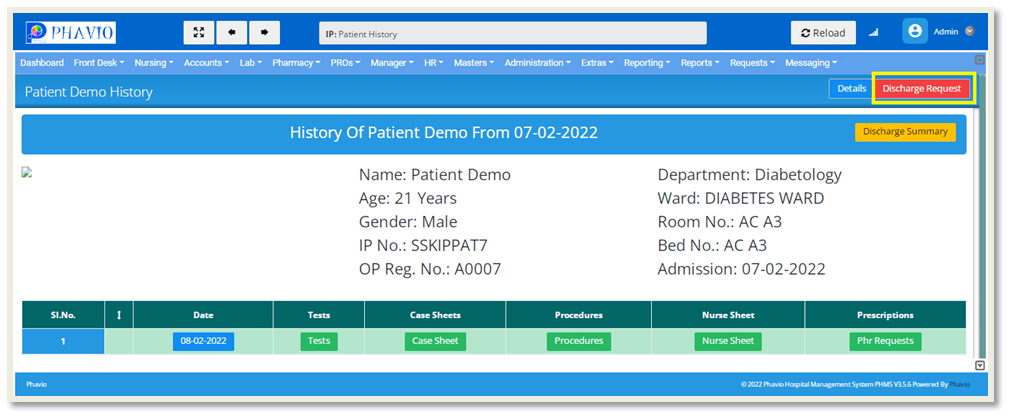
Task: Toggle fullscreen expand icon button
Action: (x=199, y=32)
